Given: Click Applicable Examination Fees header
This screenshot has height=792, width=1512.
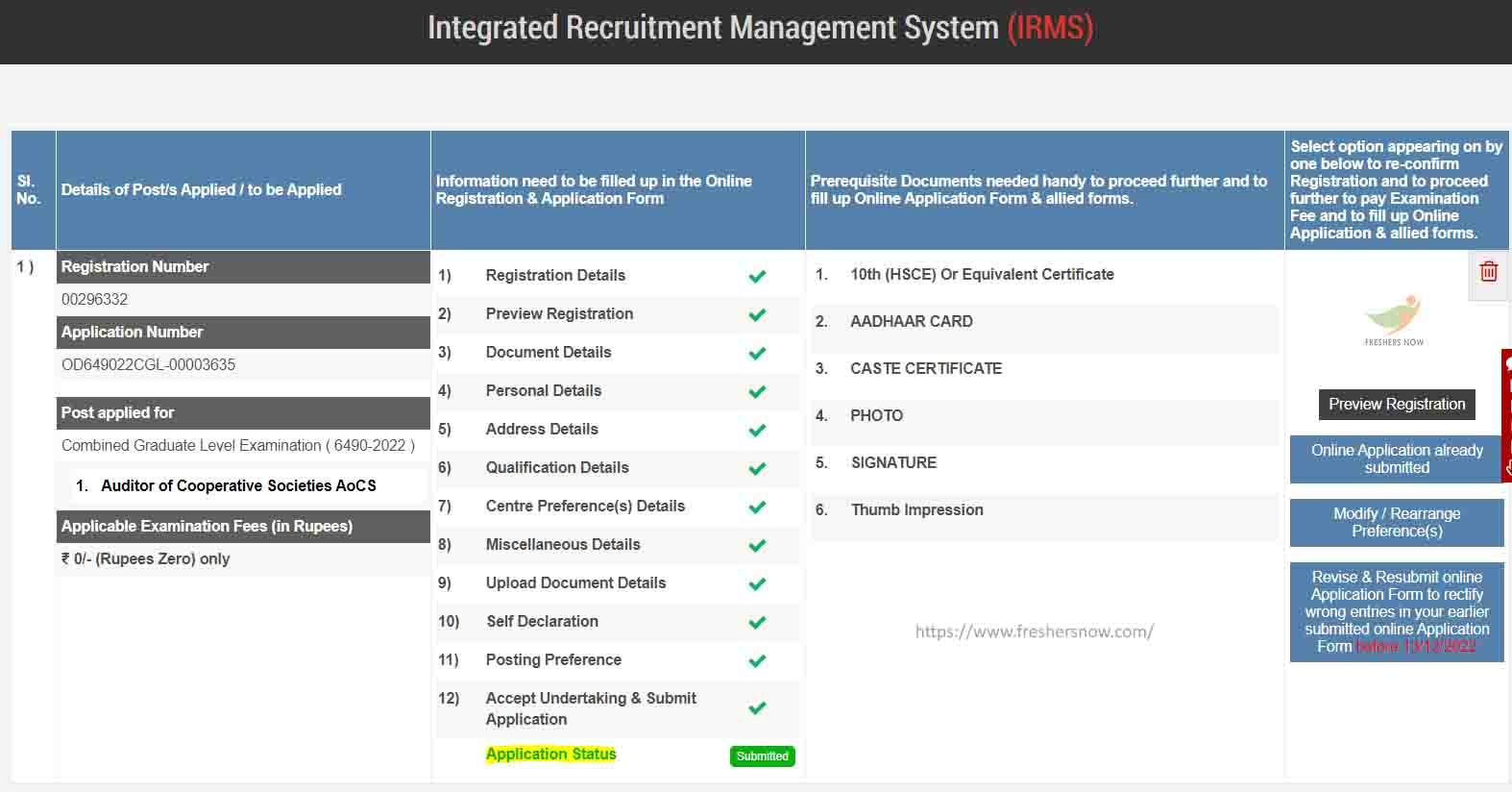Looking at the screenshot, I should (x=243, y=527).
